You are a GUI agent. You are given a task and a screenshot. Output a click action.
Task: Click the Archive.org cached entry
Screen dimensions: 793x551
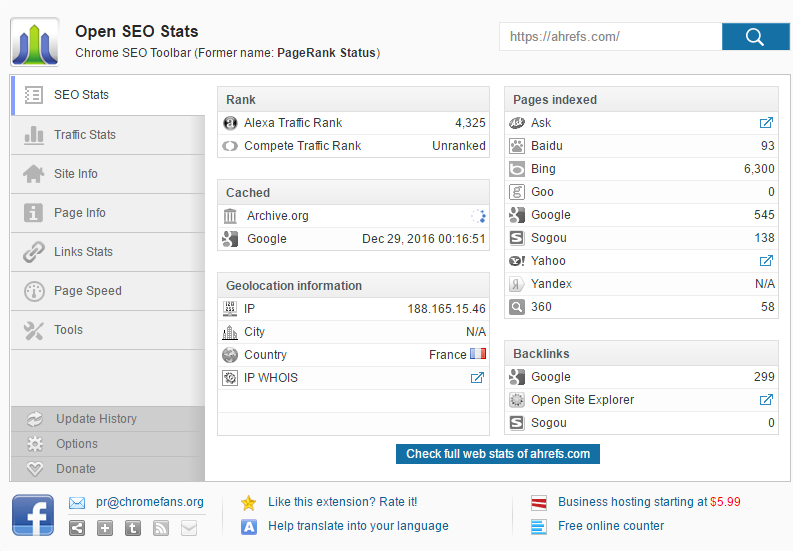coord(278,216)
